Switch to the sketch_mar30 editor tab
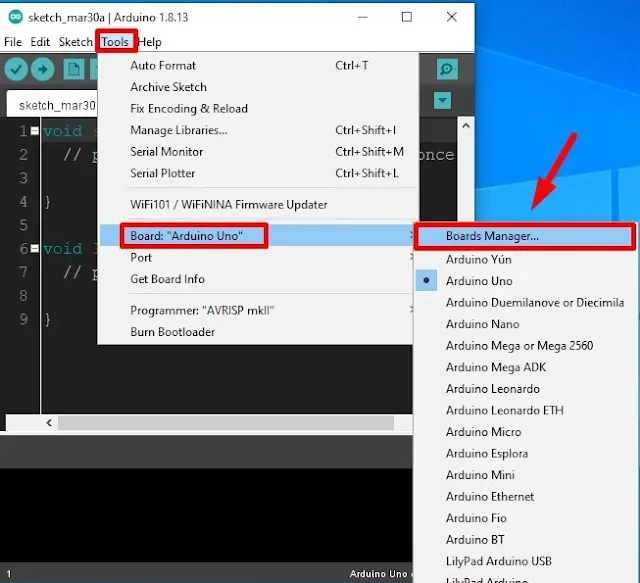The width and height of the screenshot is (640, 583). coord(52,105)
